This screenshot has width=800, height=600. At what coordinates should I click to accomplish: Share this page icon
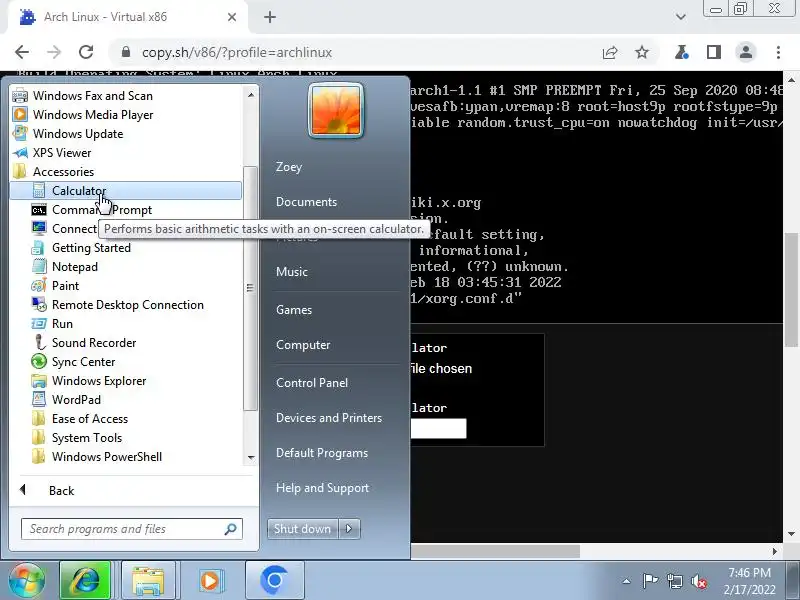610,52
